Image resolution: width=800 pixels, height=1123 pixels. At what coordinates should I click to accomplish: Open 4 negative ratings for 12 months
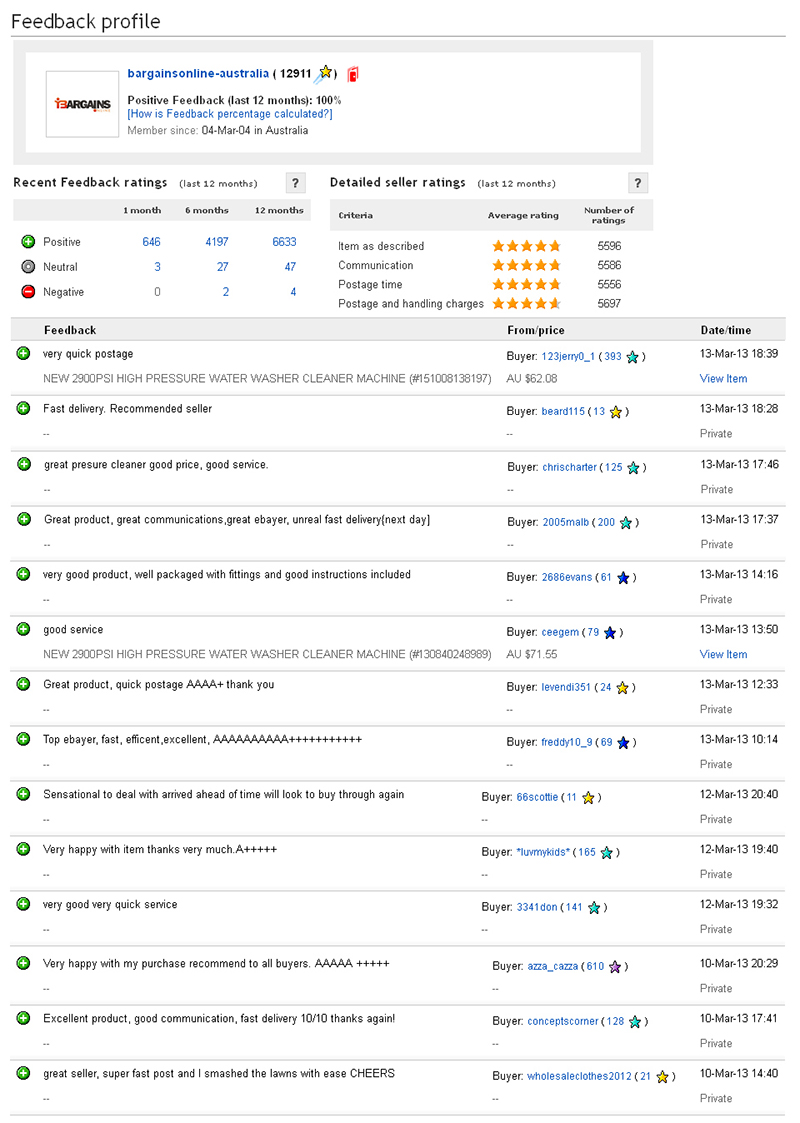pos(293,292)
